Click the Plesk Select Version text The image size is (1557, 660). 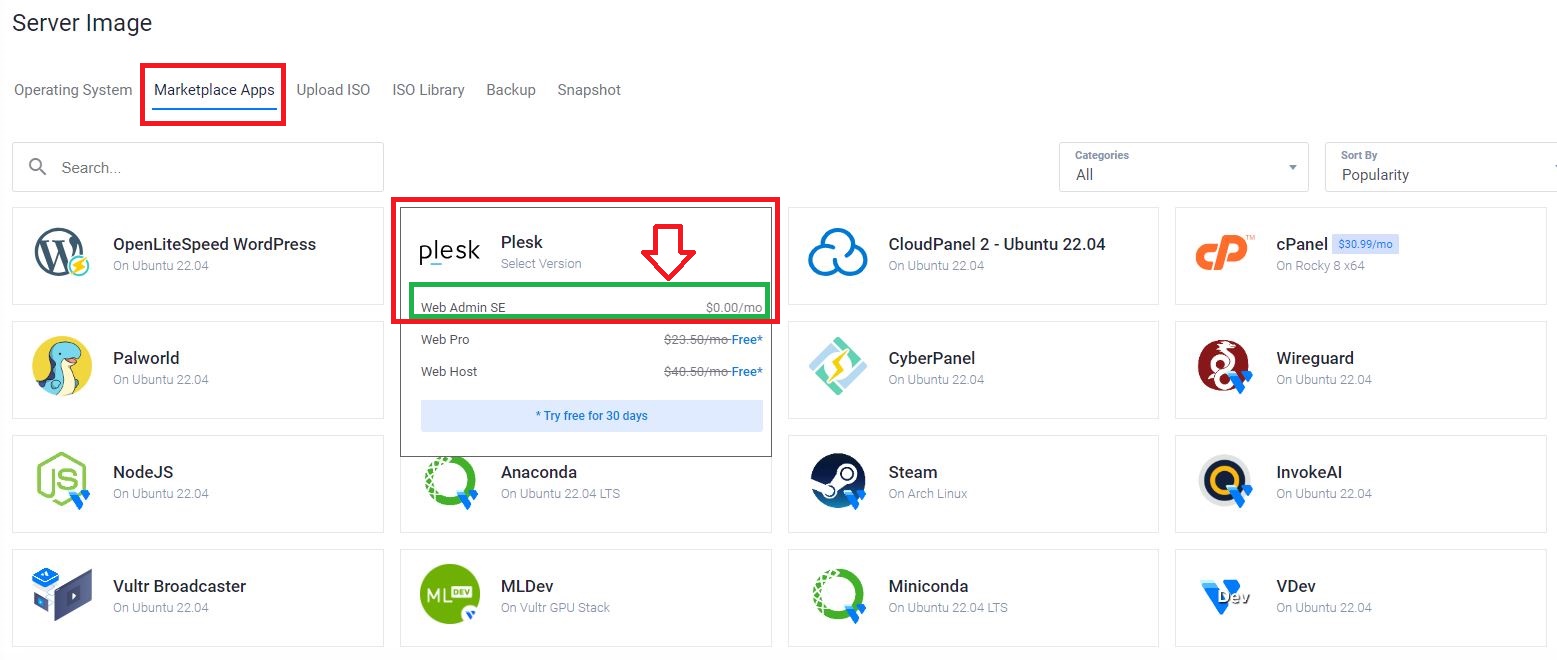point(541,264)
